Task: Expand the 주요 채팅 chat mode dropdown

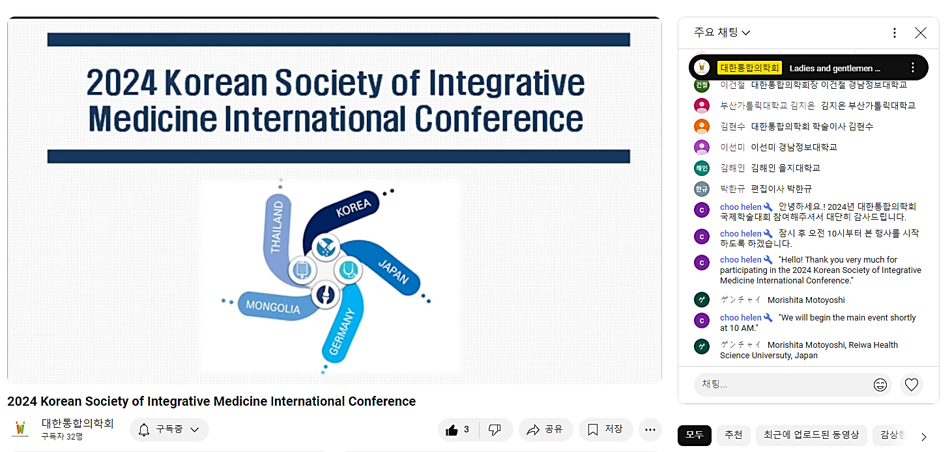Action: pyautogui.click(x=722, y=33)
